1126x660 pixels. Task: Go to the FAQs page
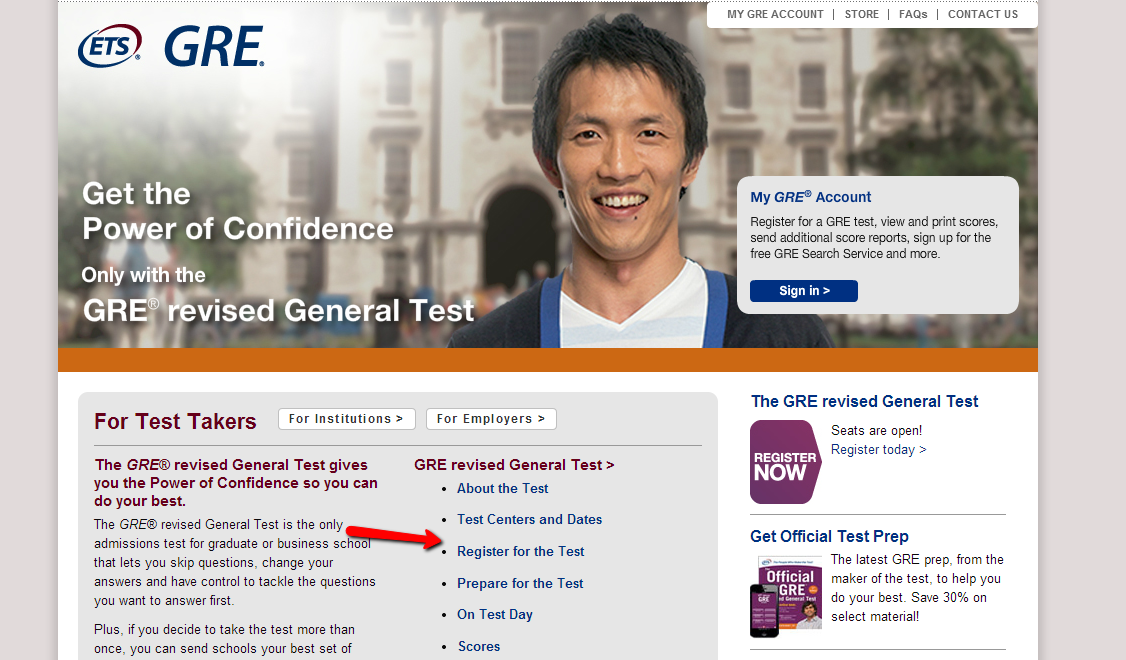[x=913, y=14]
